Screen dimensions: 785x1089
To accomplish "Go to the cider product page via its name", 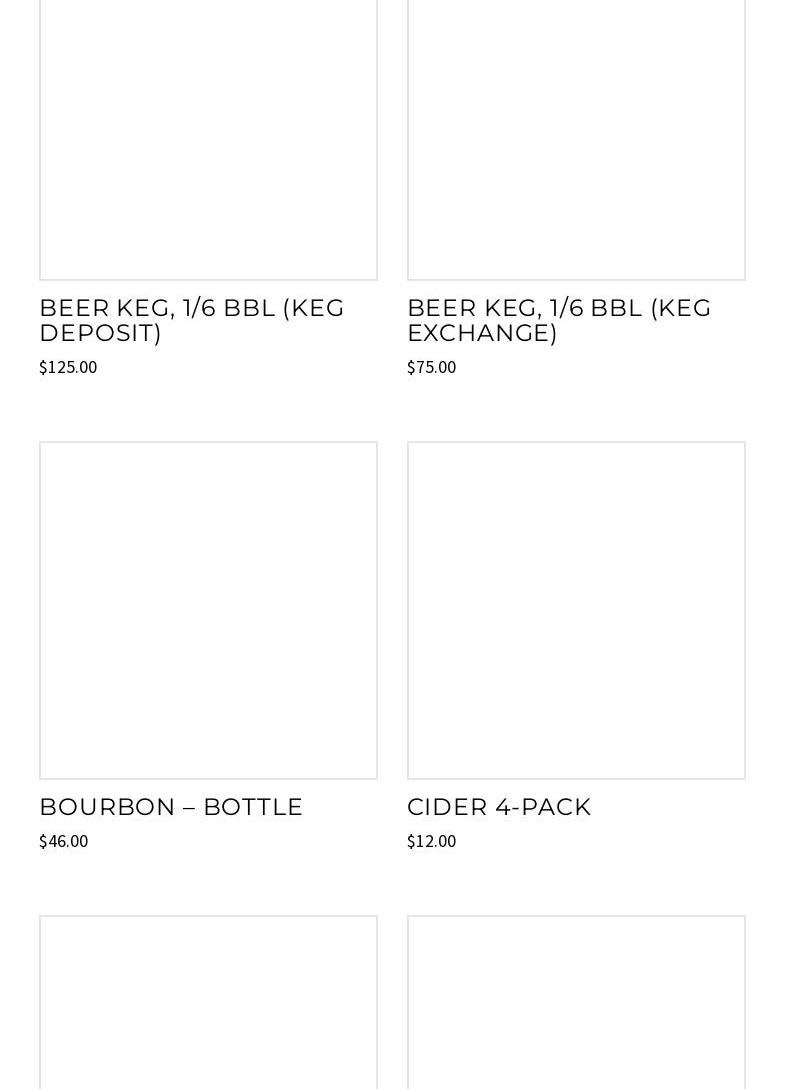I will (499, 806).
